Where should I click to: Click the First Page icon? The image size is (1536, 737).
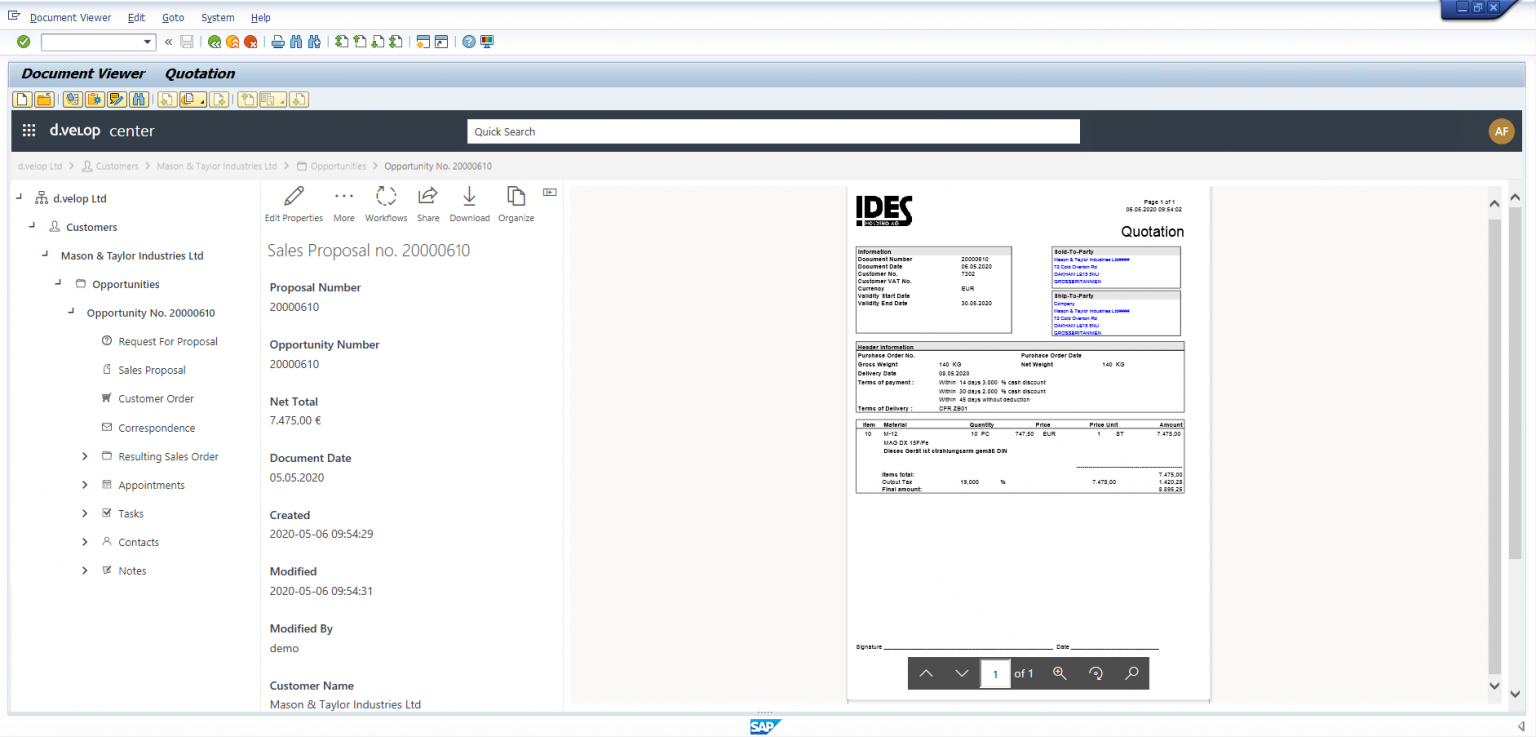click(342, 42)
